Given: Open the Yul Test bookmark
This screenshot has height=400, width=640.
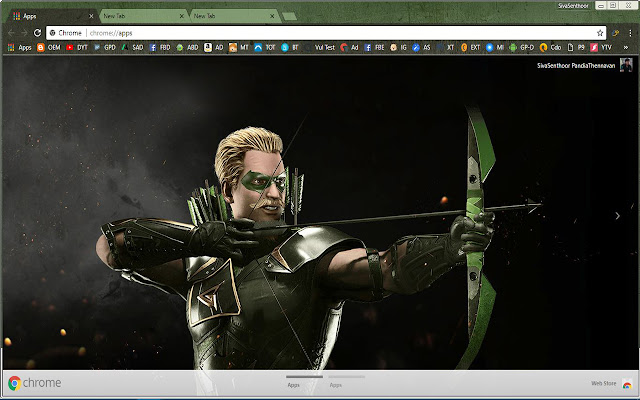Looking at the screenshot, I should point(320,47).
